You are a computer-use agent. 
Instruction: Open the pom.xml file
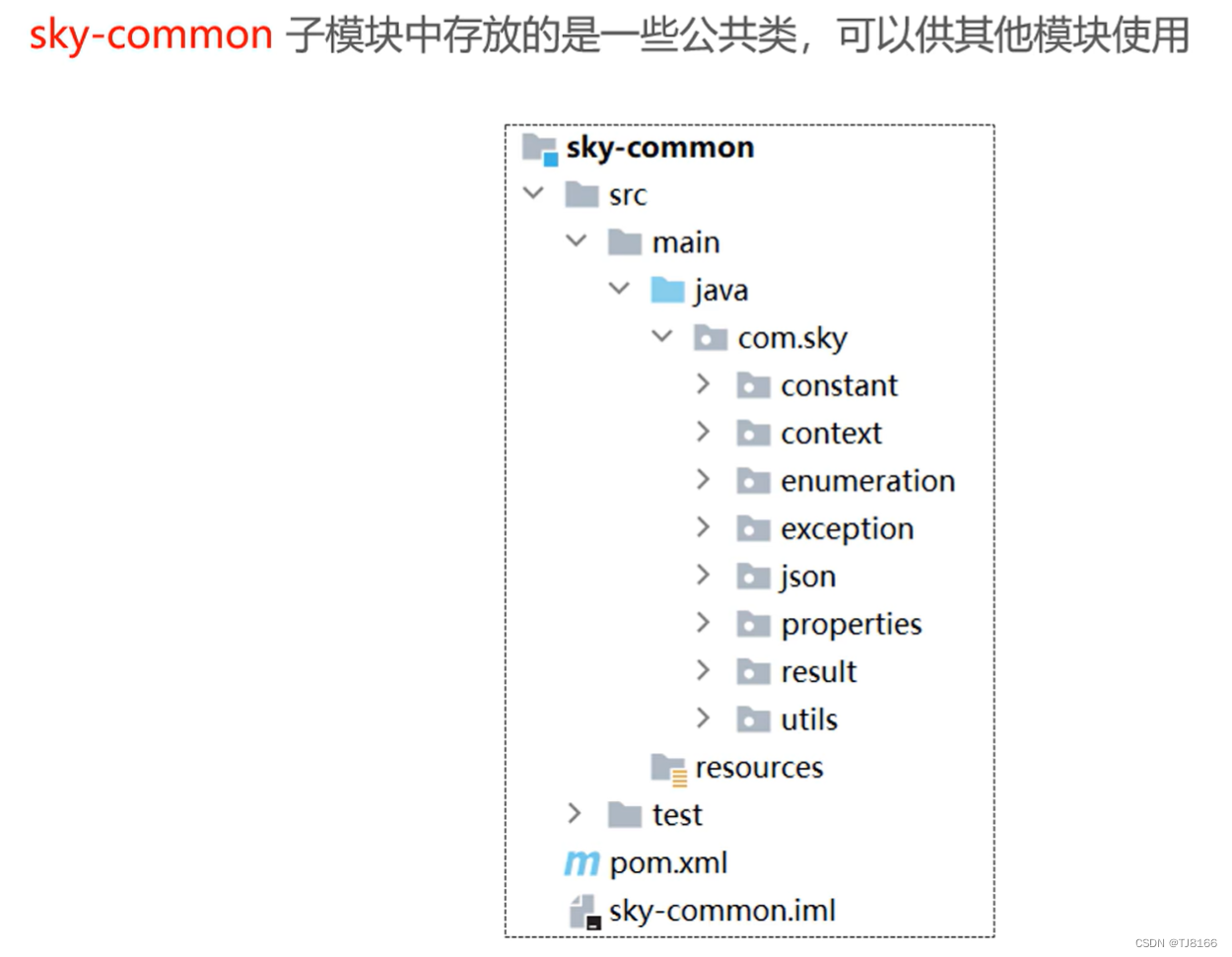click(667, 860)
